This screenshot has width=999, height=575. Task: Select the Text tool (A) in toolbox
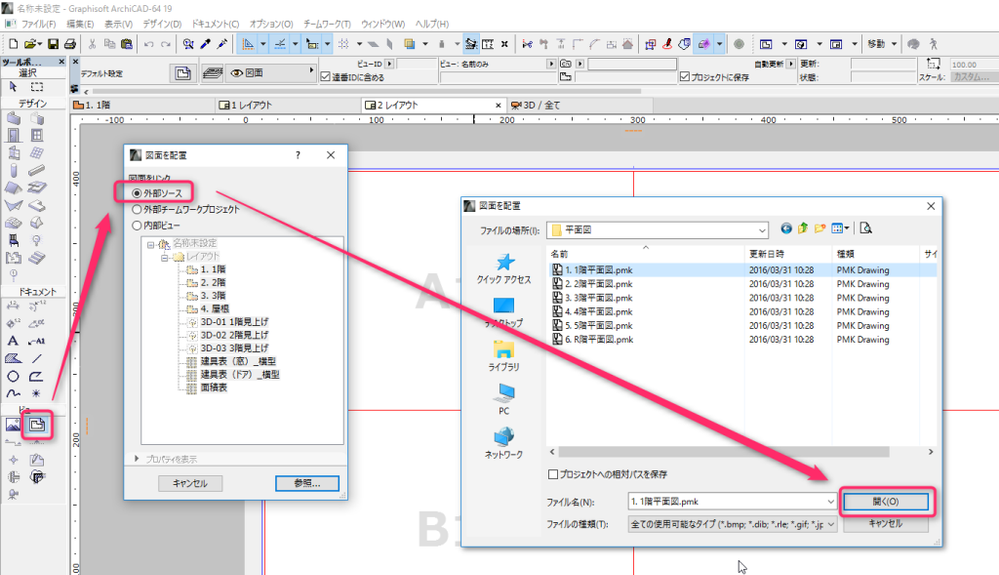[13, 341]
